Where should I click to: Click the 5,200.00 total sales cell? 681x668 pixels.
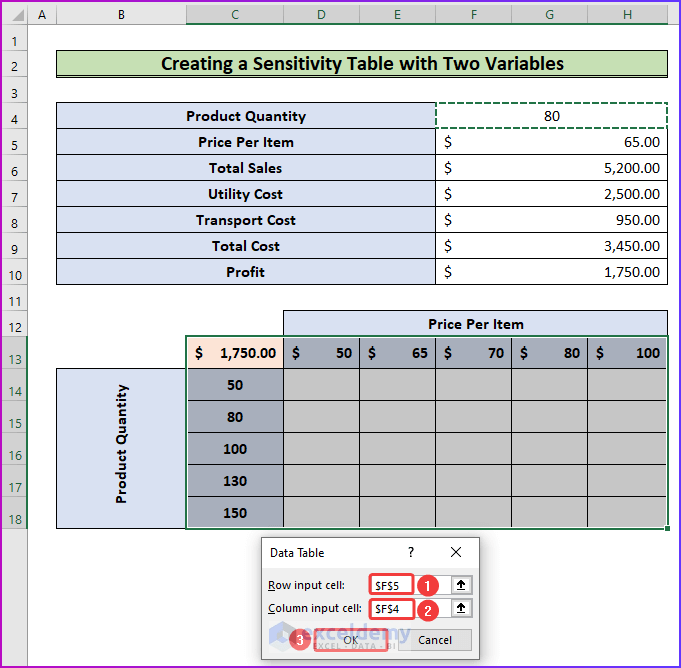point(552,168)
